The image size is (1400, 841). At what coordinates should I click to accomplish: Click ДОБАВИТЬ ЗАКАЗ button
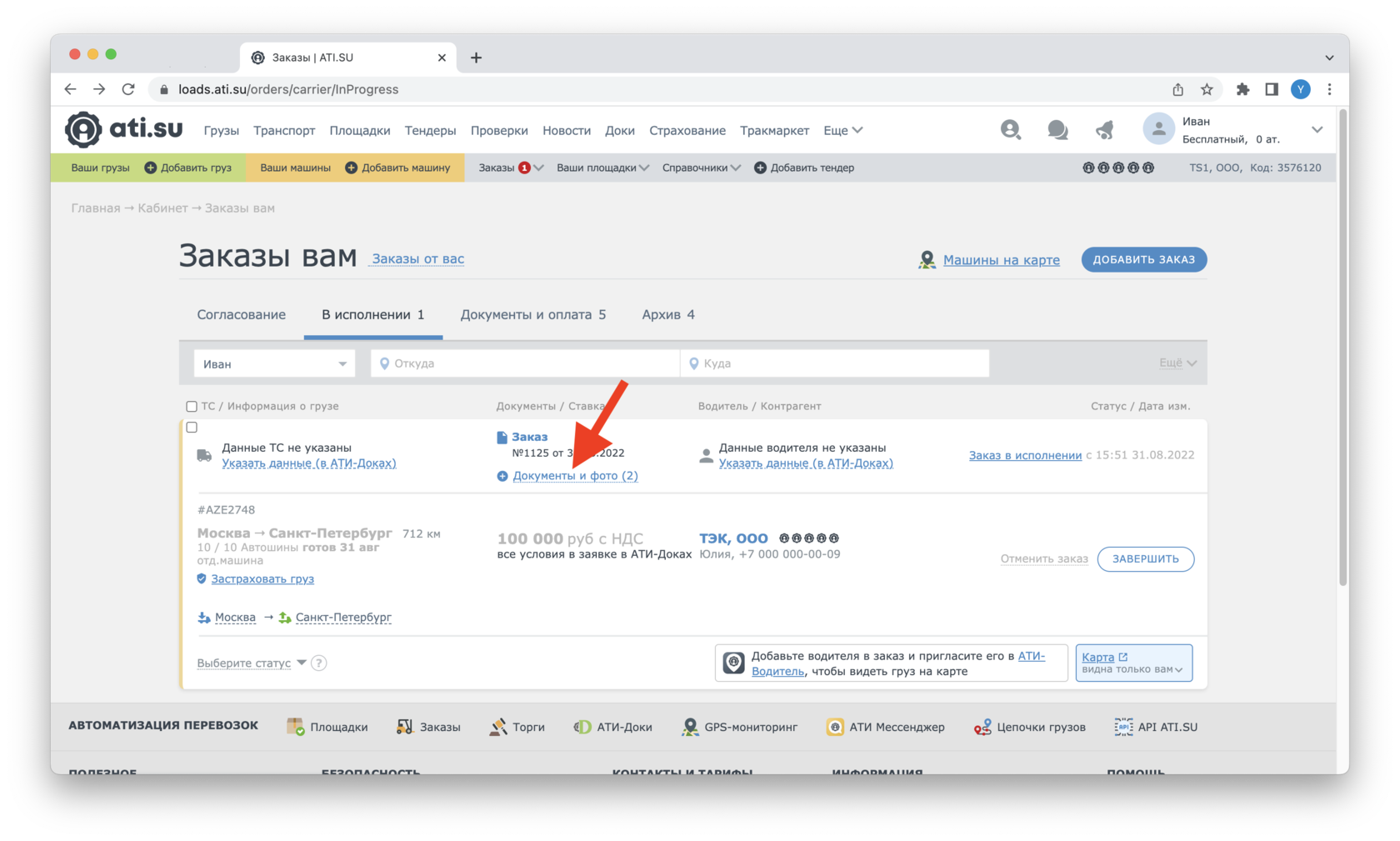pos(1144,259)
